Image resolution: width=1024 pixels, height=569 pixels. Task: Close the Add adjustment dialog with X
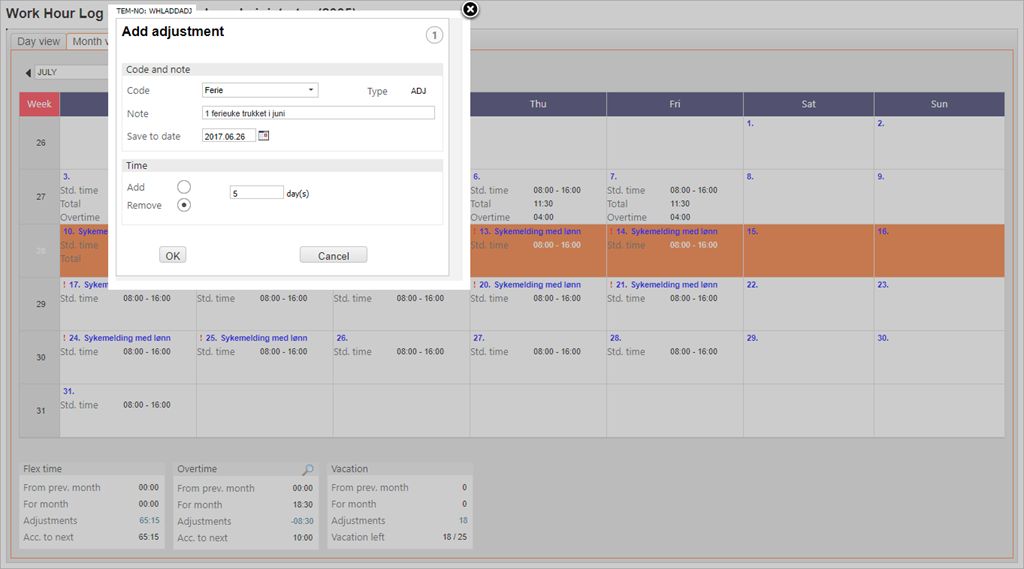[x=471, y=9]
